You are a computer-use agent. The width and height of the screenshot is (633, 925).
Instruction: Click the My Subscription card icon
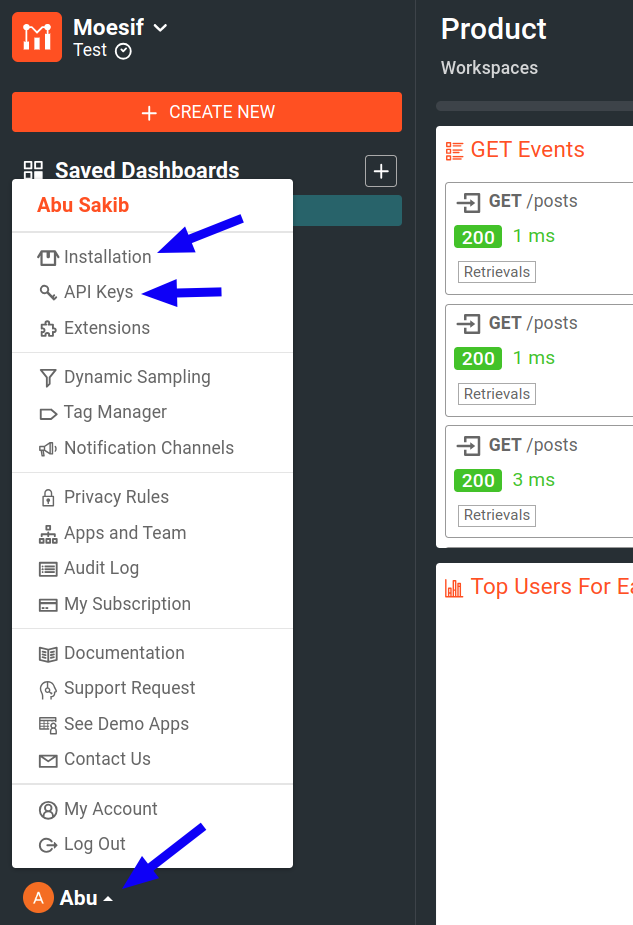(x=48, y=605)
